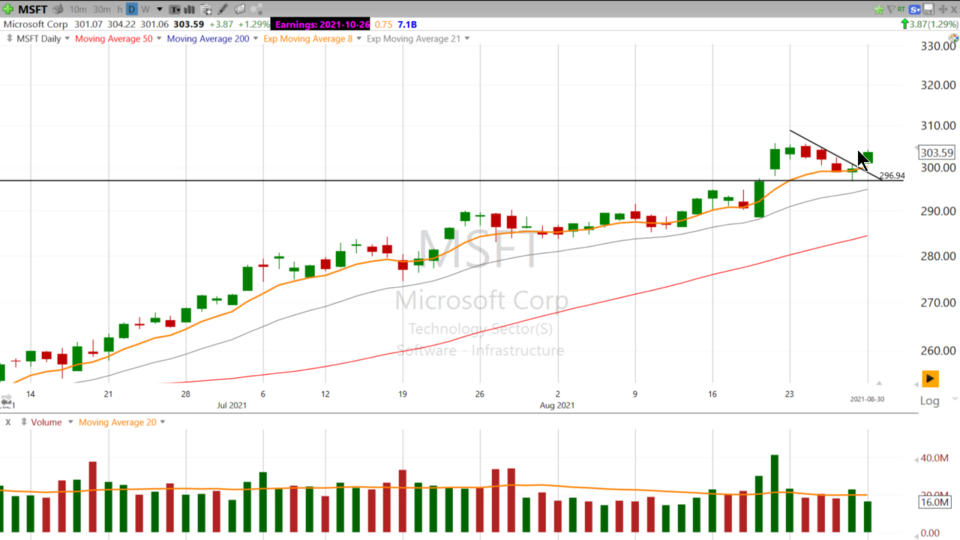Click the green star favorite icon

[x=879, y=9]
